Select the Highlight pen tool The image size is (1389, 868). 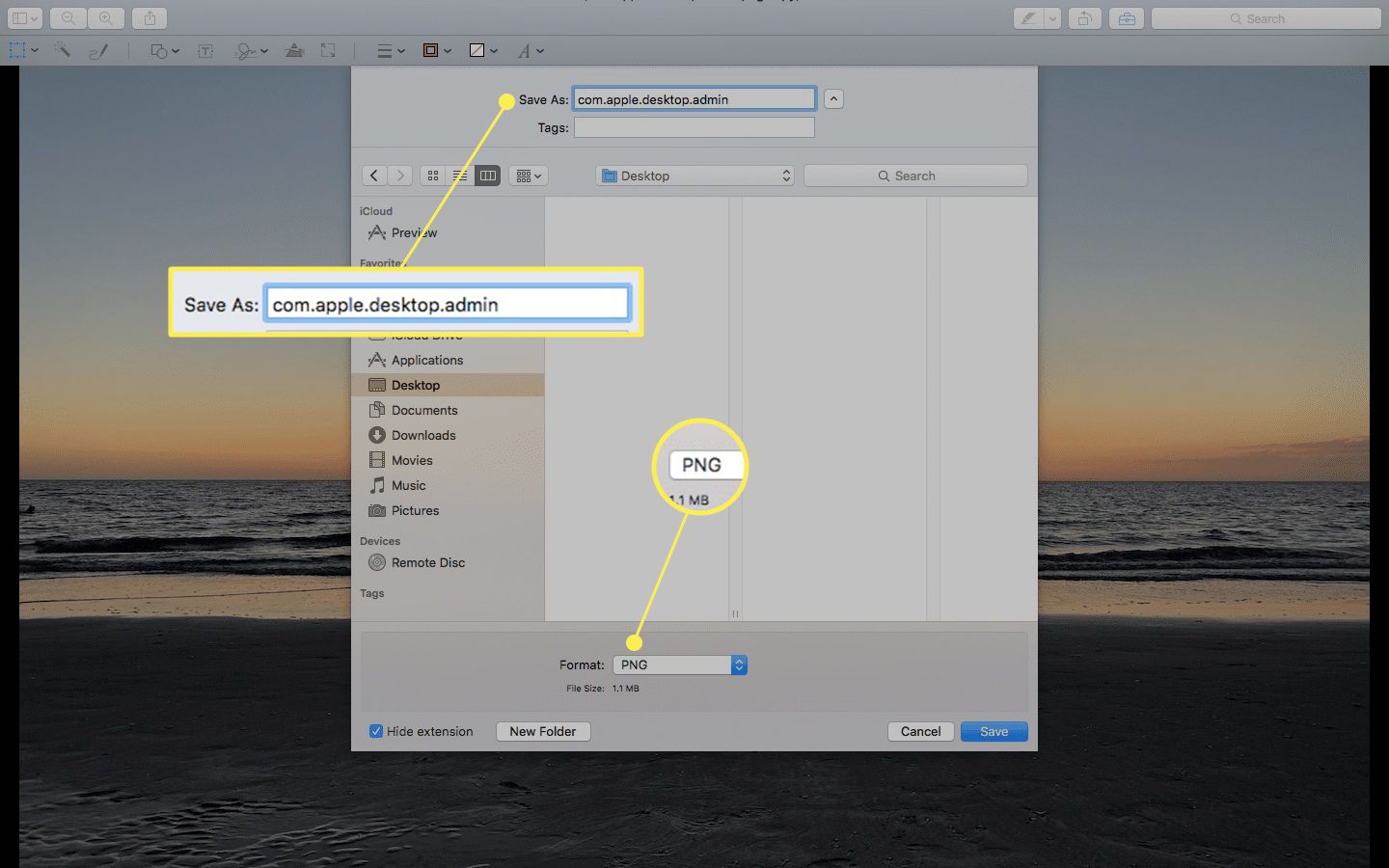tap(1029, 18)
